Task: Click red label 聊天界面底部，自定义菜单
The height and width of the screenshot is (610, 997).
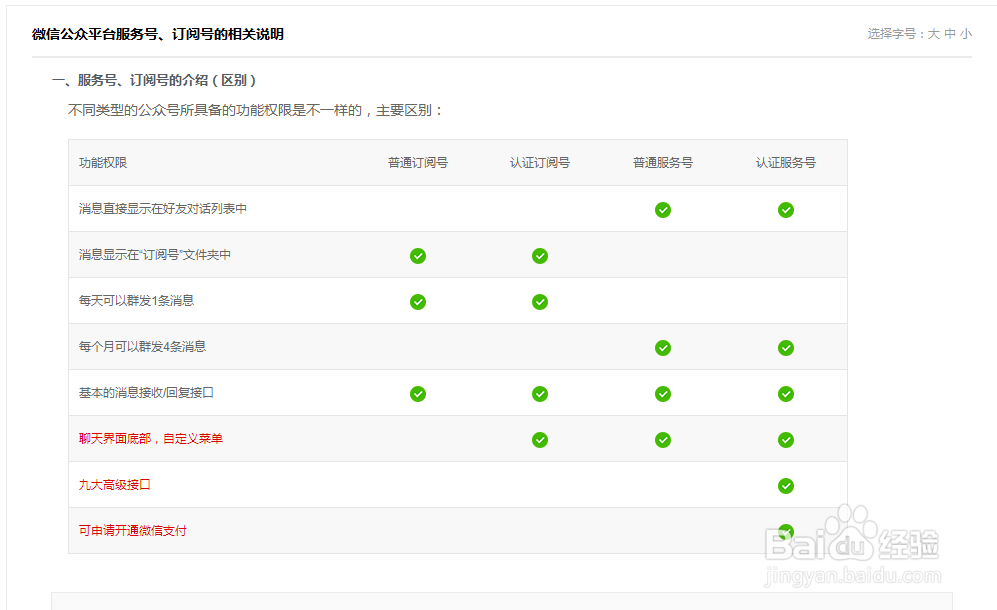Action: tap(151, 438)
